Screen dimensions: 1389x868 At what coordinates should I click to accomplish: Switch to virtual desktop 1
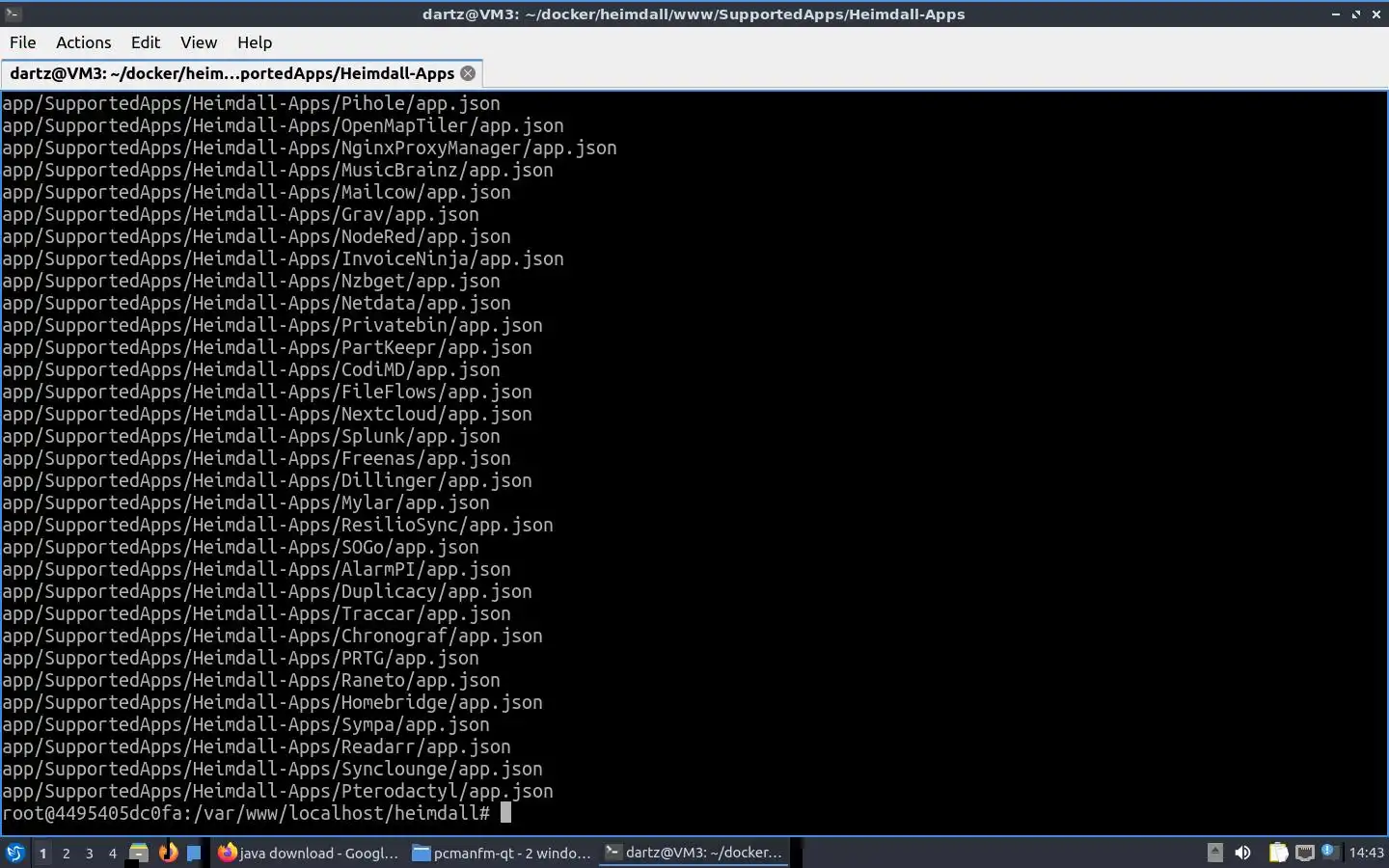(x=42, y=853)
